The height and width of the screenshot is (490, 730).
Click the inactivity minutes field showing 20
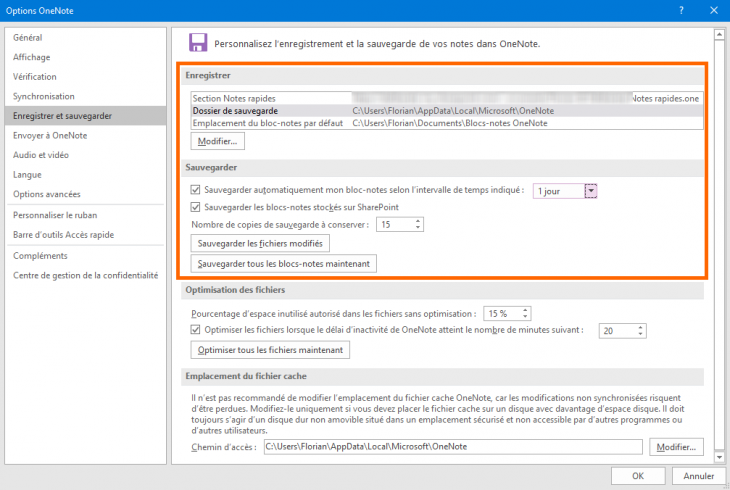(x=618, y=331)
